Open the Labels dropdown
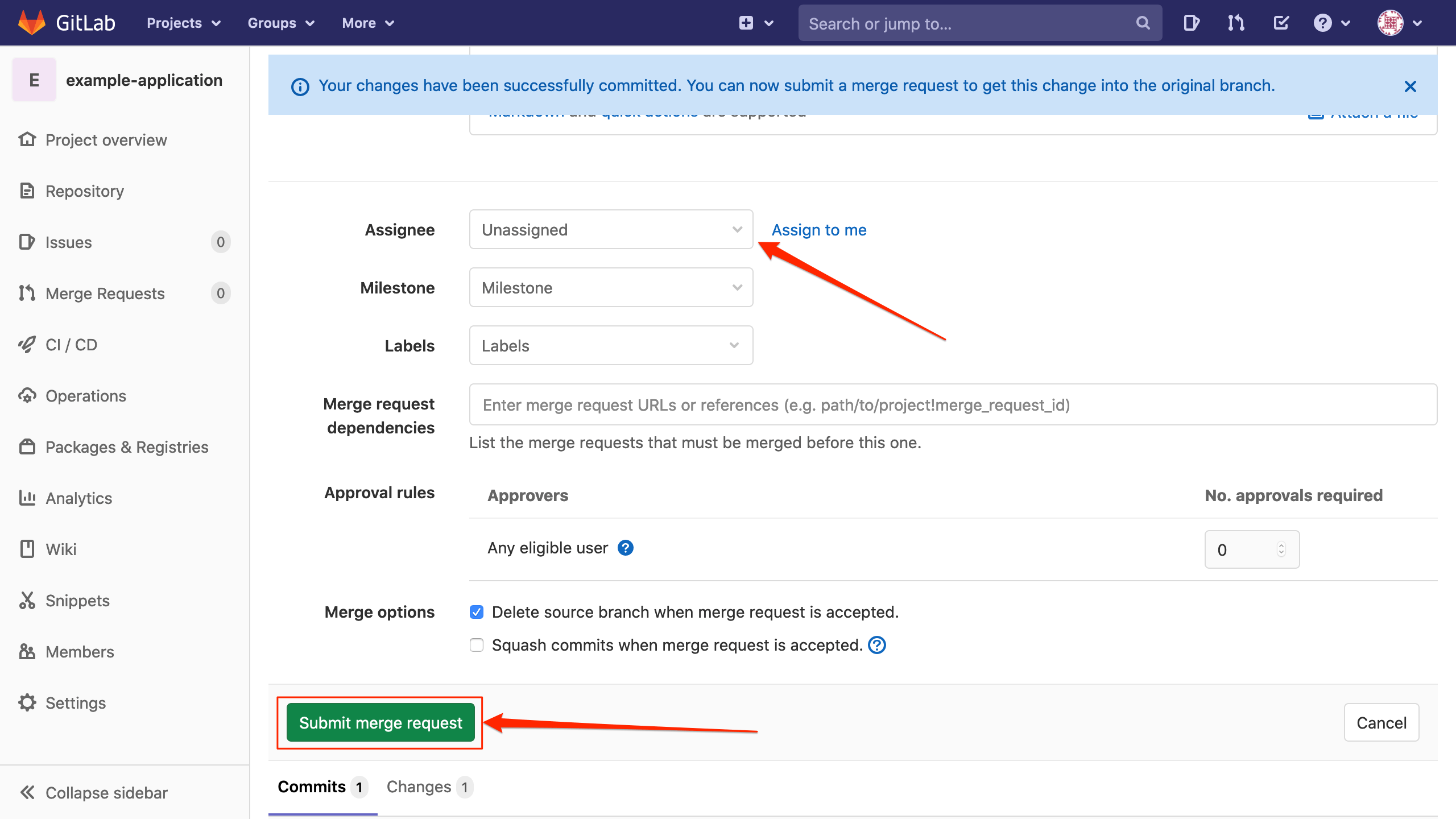1456x819 pixels. [x=610, y=345]
